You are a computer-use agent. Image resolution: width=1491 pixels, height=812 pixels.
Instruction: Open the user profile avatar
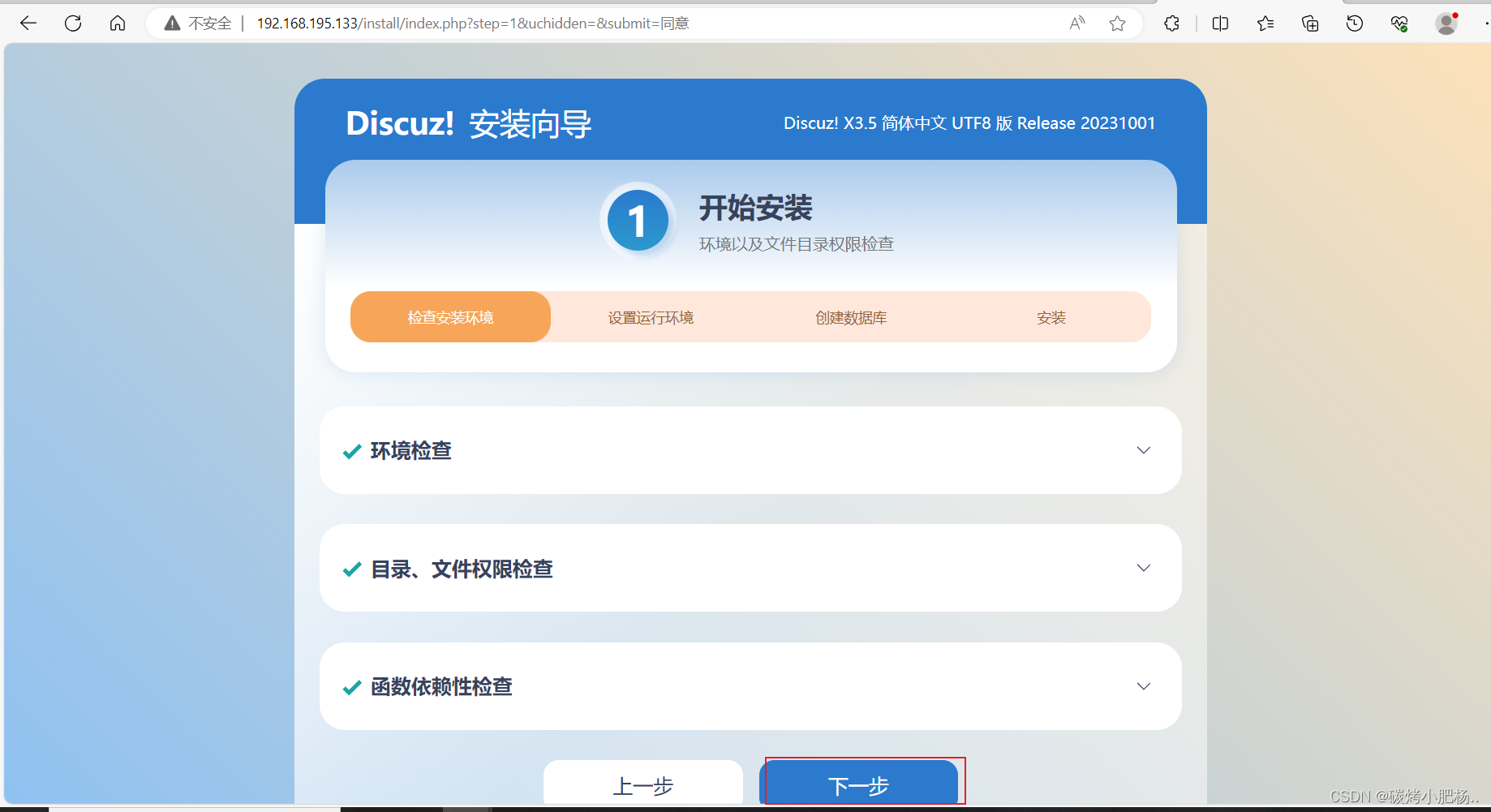(x=1446, y=24)
